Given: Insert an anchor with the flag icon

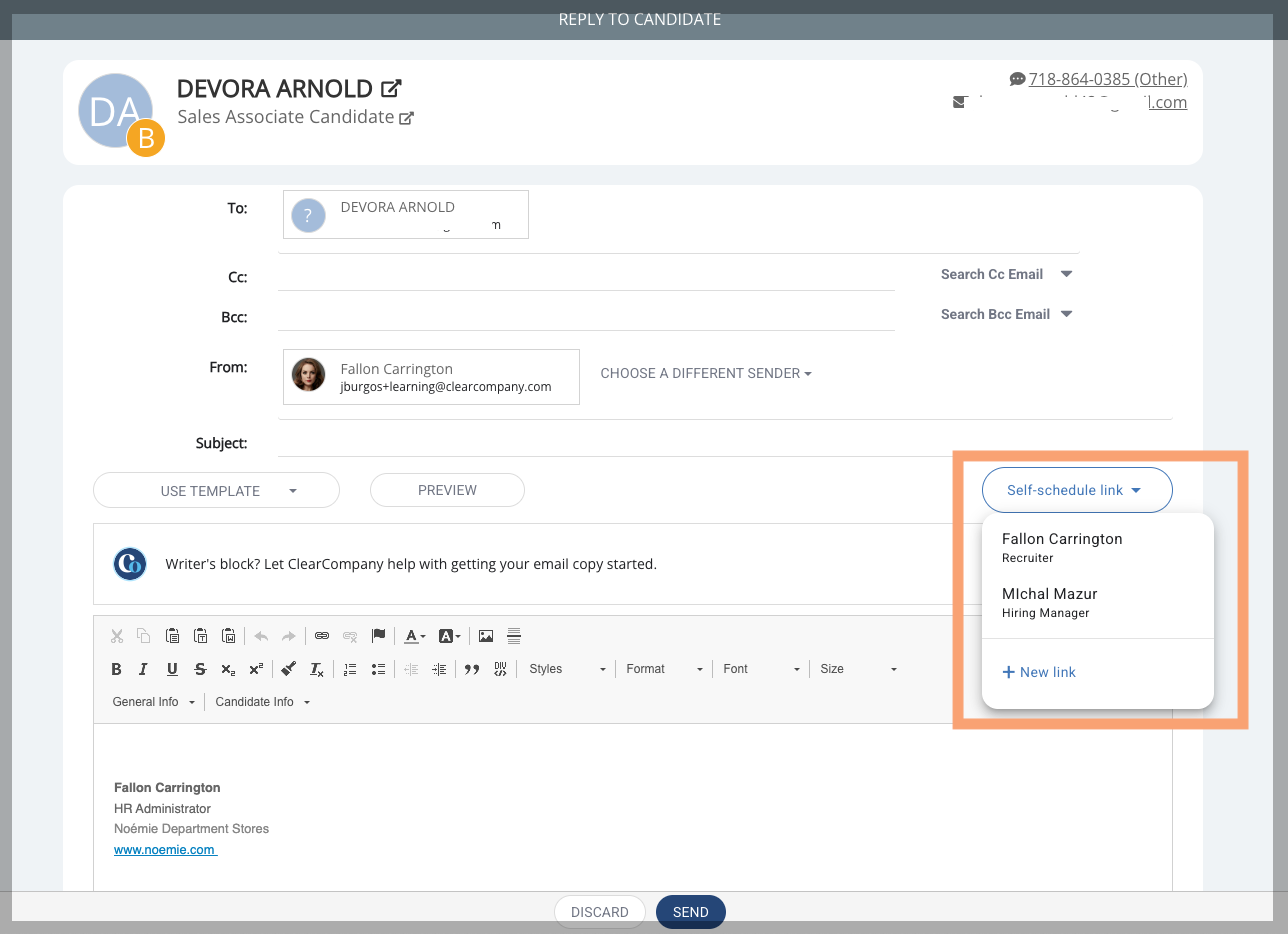Looking at the screenshot, I should (x=378, y=636).
